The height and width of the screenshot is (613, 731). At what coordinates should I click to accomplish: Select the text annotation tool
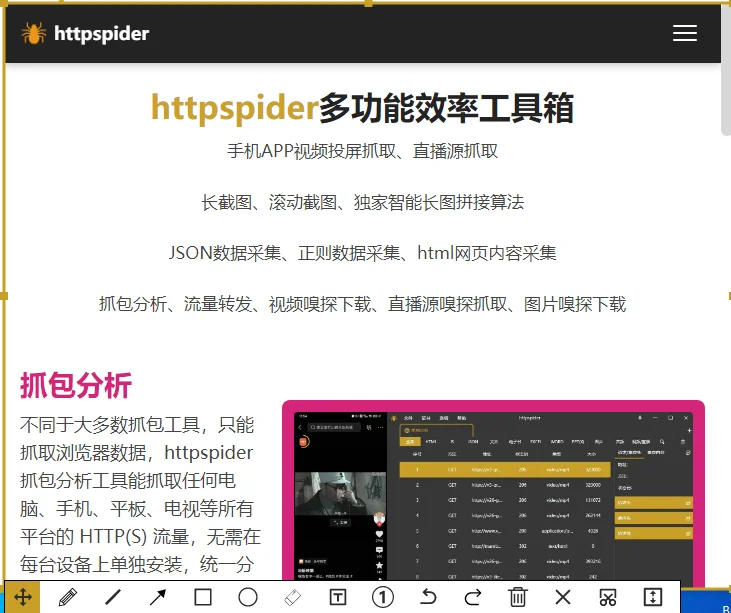tap(338, 597)
